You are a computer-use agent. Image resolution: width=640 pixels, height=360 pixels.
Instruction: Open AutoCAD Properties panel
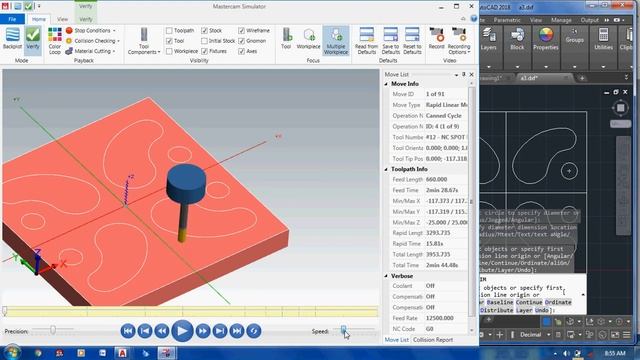pyautogui.click(x=546, y=40)
